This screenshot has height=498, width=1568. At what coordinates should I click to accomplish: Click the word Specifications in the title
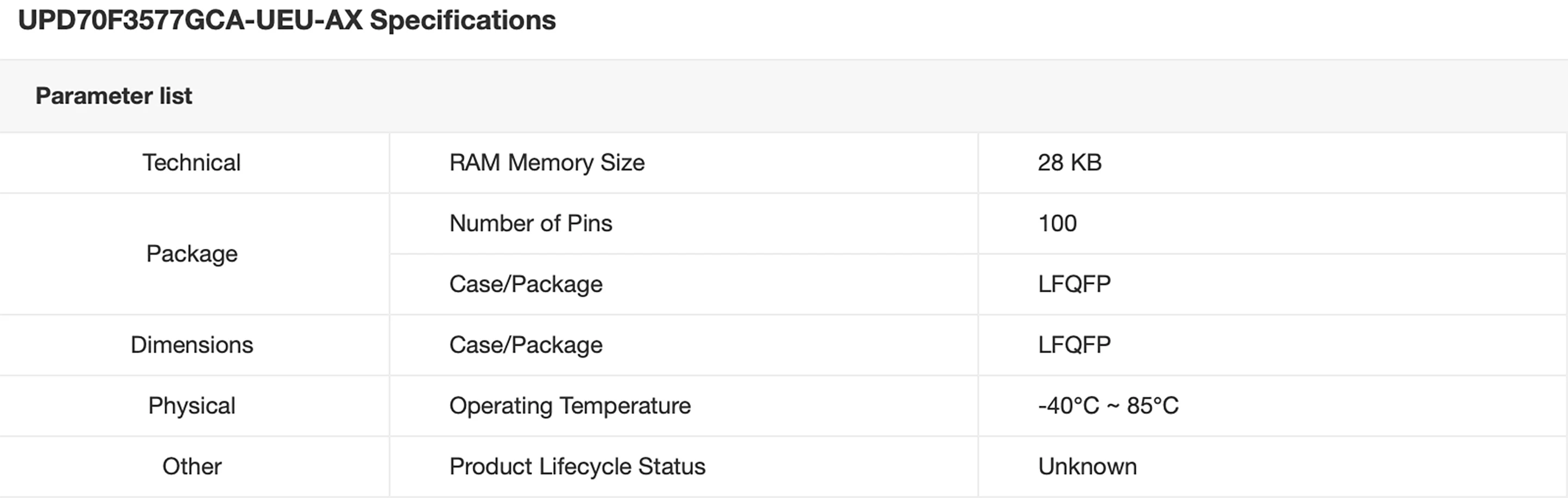pyautogui.click(x=463, y=21)
